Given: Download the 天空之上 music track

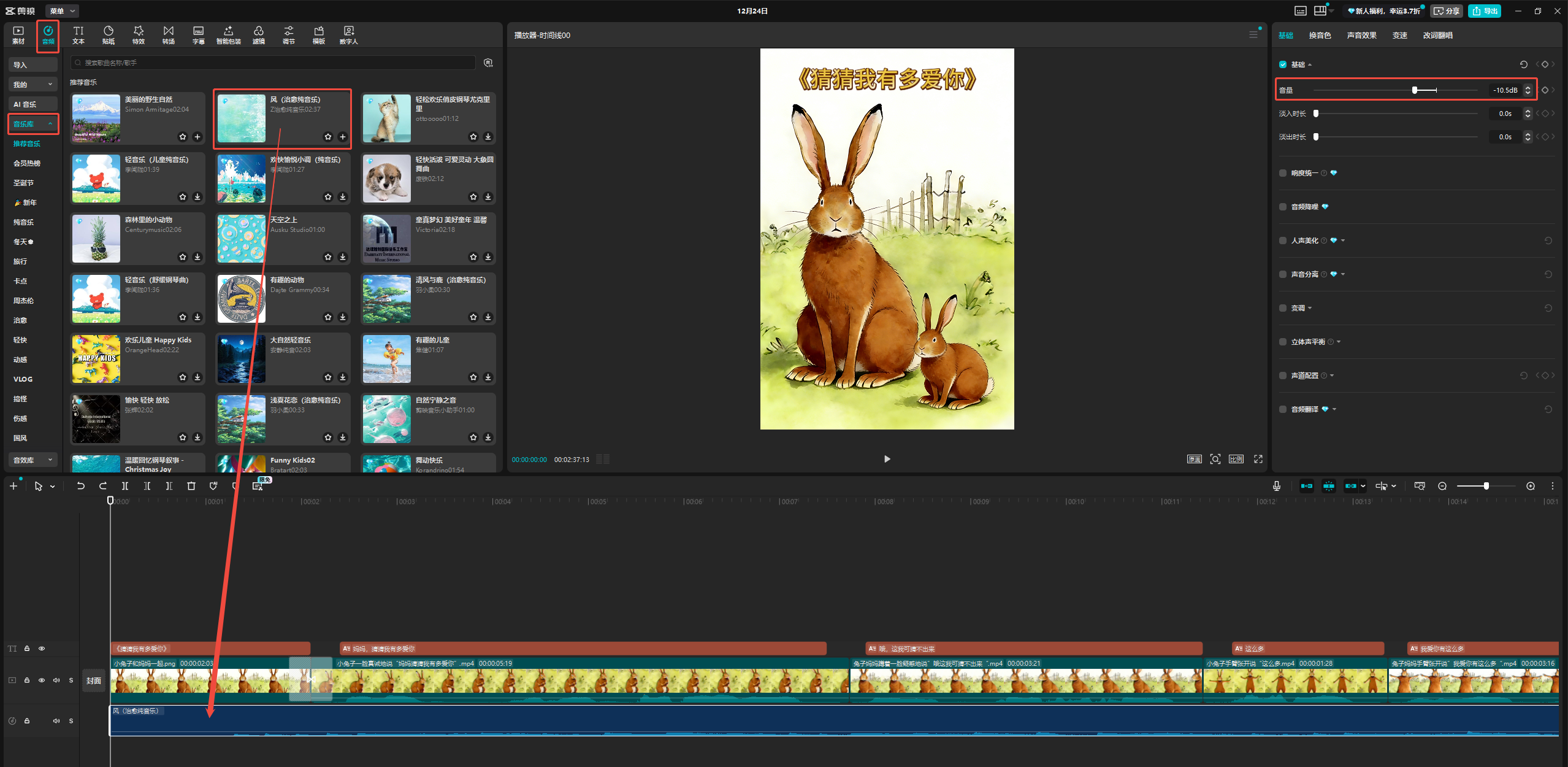Looking at the screenshot, I should [343, 257].
